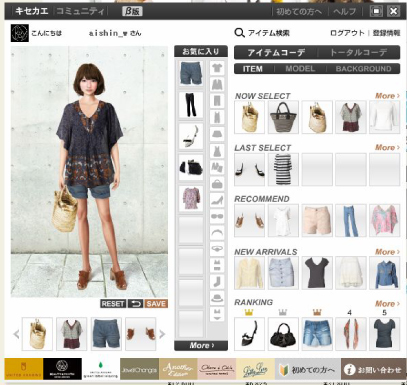Screen dimensions: 407x385
Task: Select the hat category icon
Action: tap(217, 298)
